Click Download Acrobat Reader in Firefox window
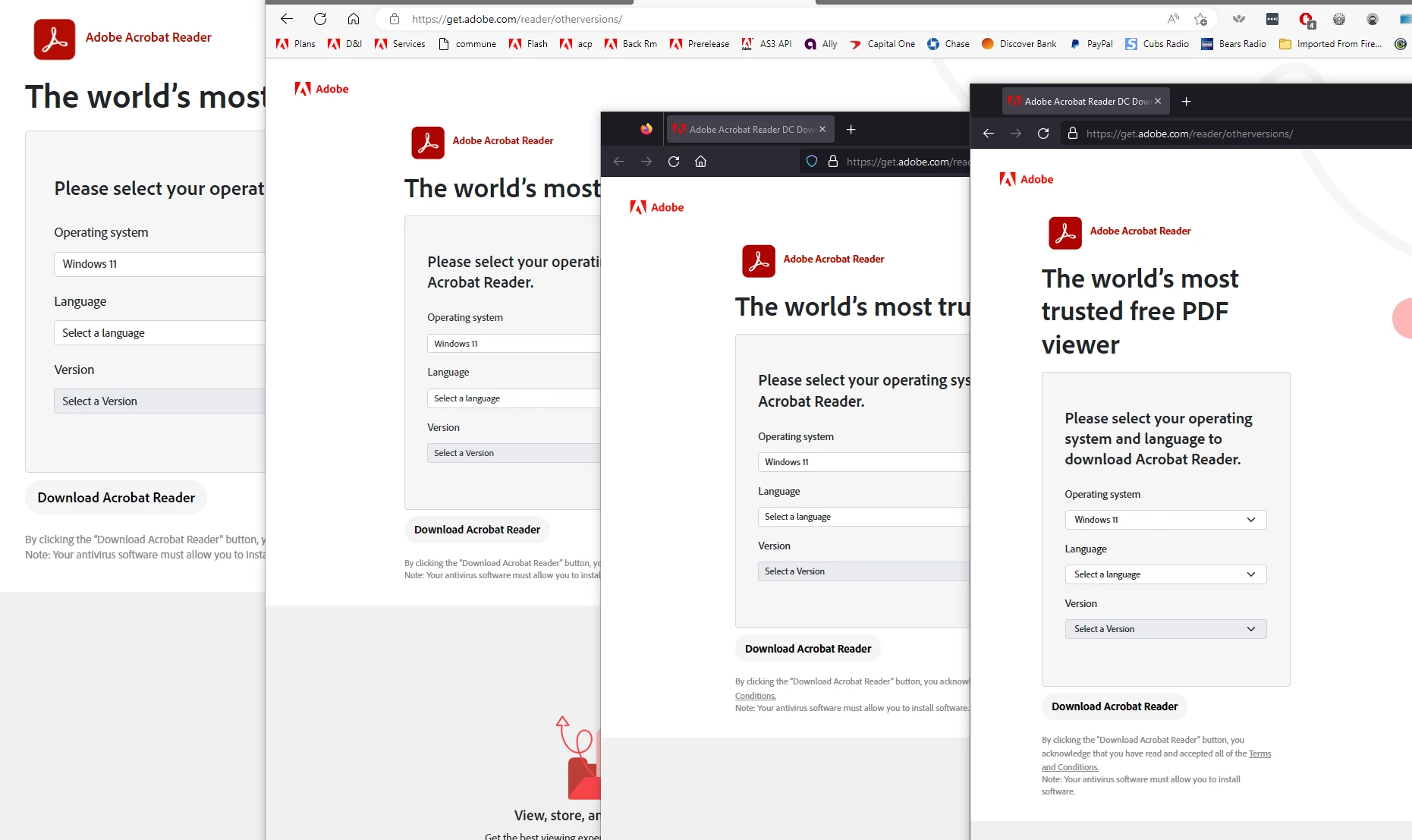1412x840 pixels. [x=808, y=649]
